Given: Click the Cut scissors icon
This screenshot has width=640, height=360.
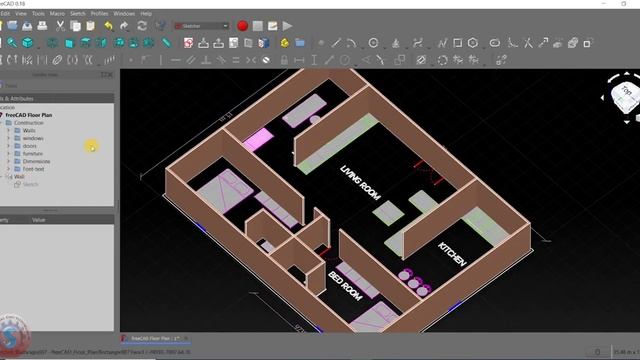Looking at the screenshot, I should pos(60,26).
